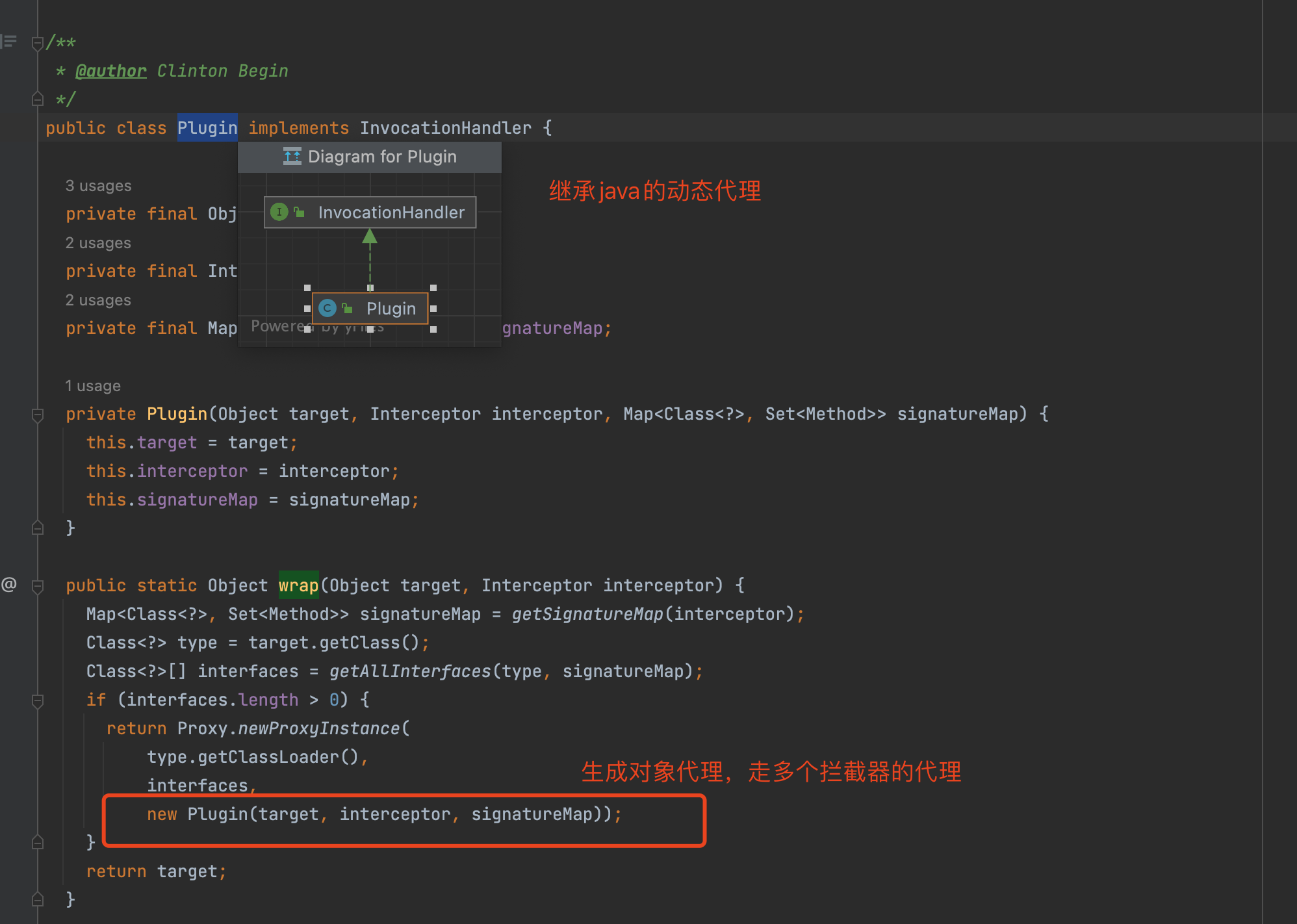Click this.target assignment line
Screen dimensions: 1297x924
click(192, 443)
